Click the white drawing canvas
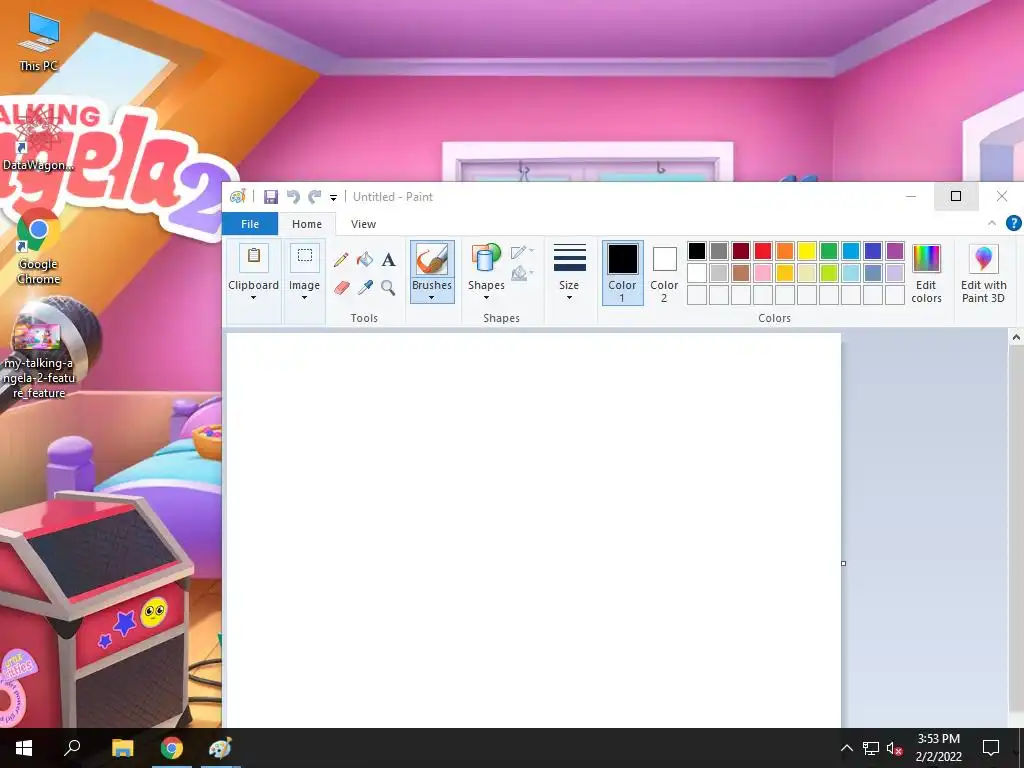The image size is (1024, 768). coord(534,530)
